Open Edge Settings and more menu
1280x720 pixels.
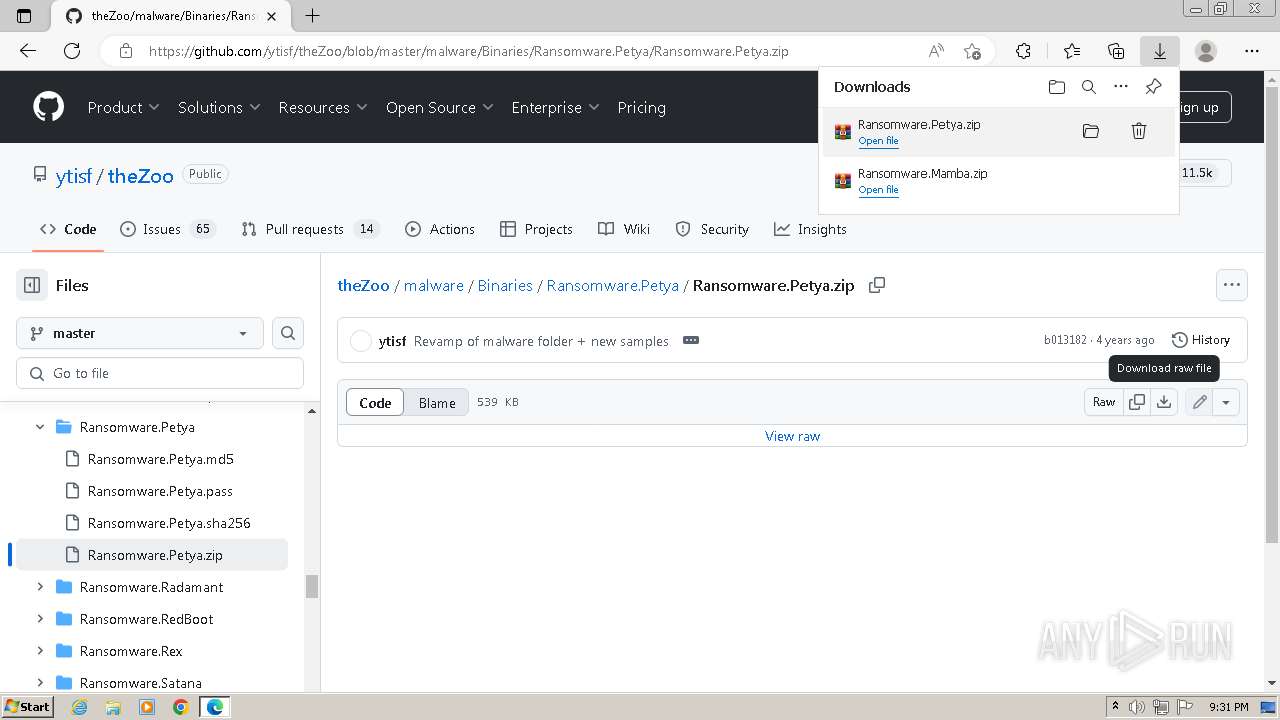point(1252,51)
